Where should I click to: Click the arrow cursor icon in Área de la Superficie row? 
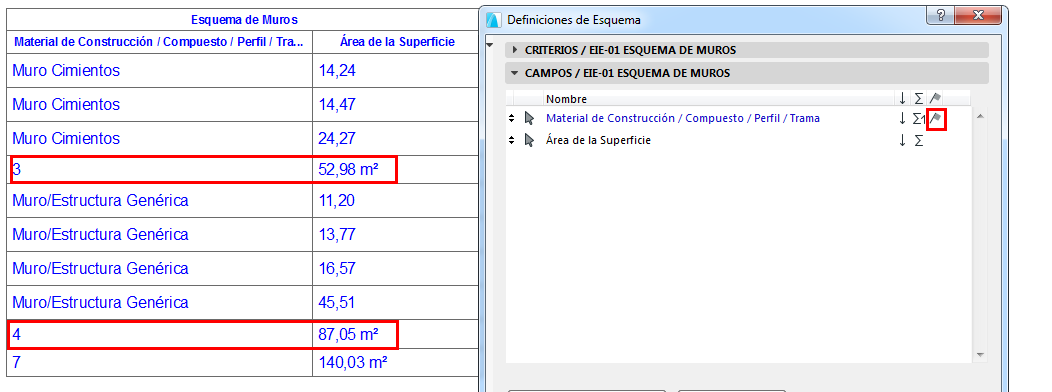(x=529, y=141)
